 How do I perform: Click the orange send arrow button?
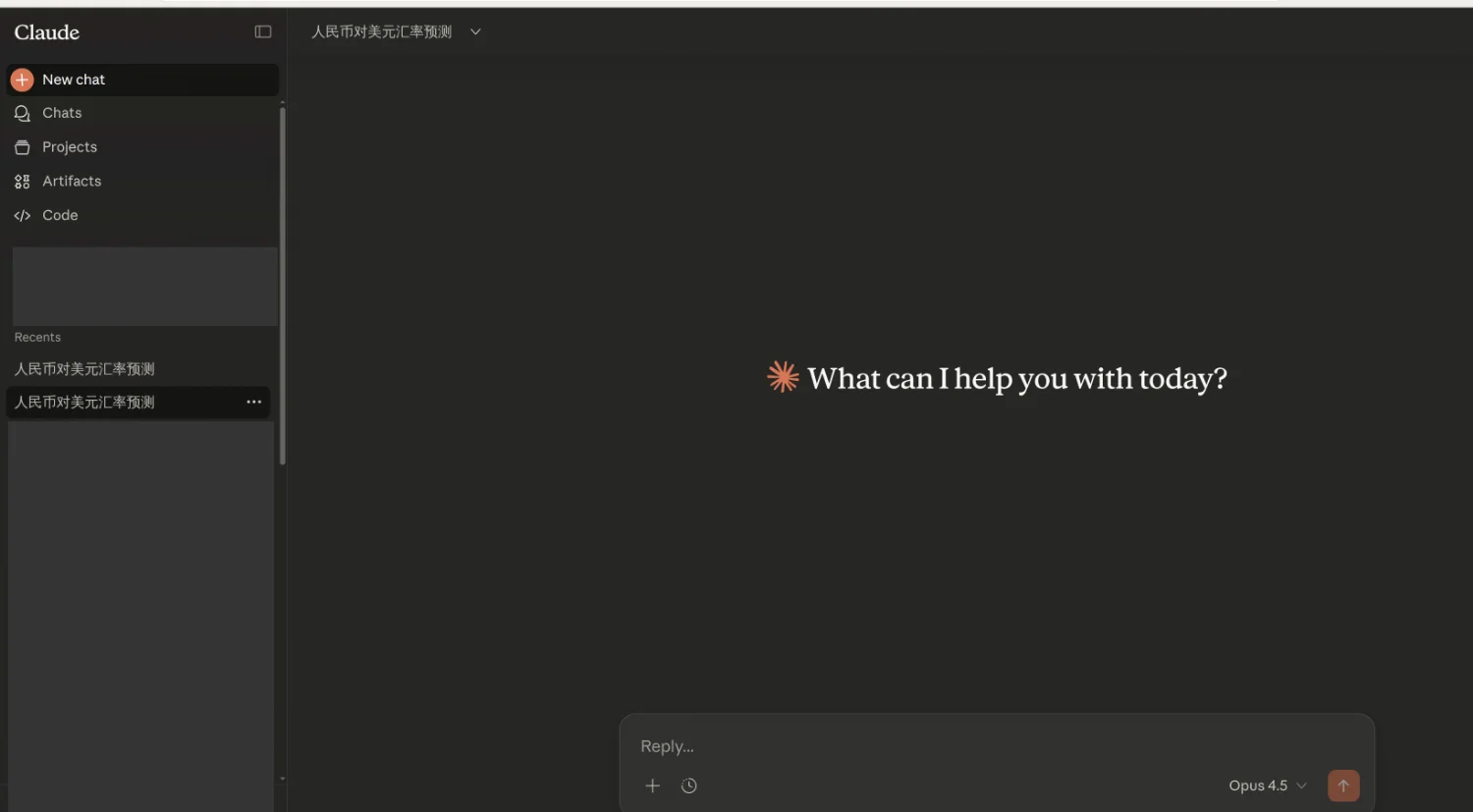click(1342, 785)
